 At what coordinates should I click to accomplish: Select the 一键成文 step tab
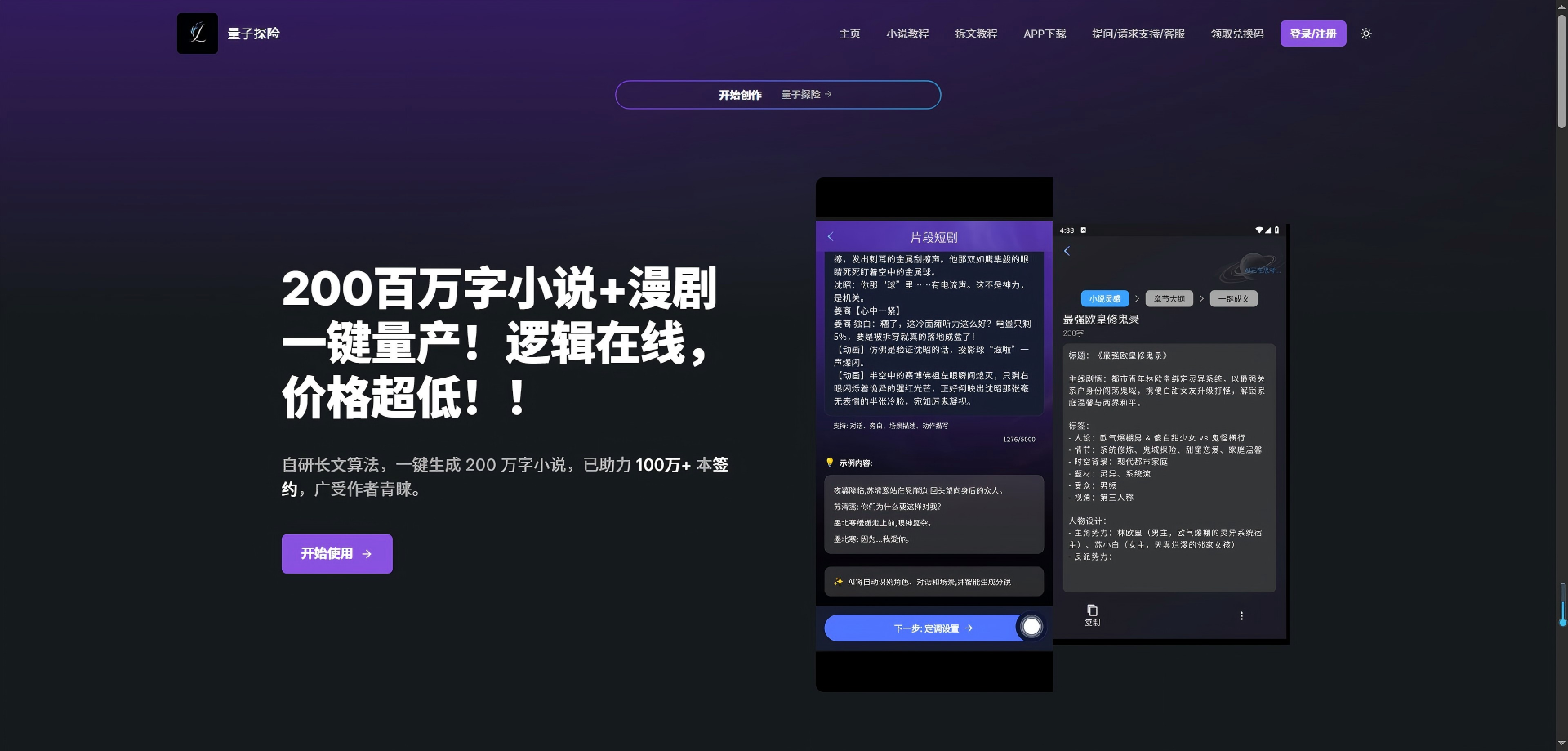pyautogui.click(x=1234, y=299)
